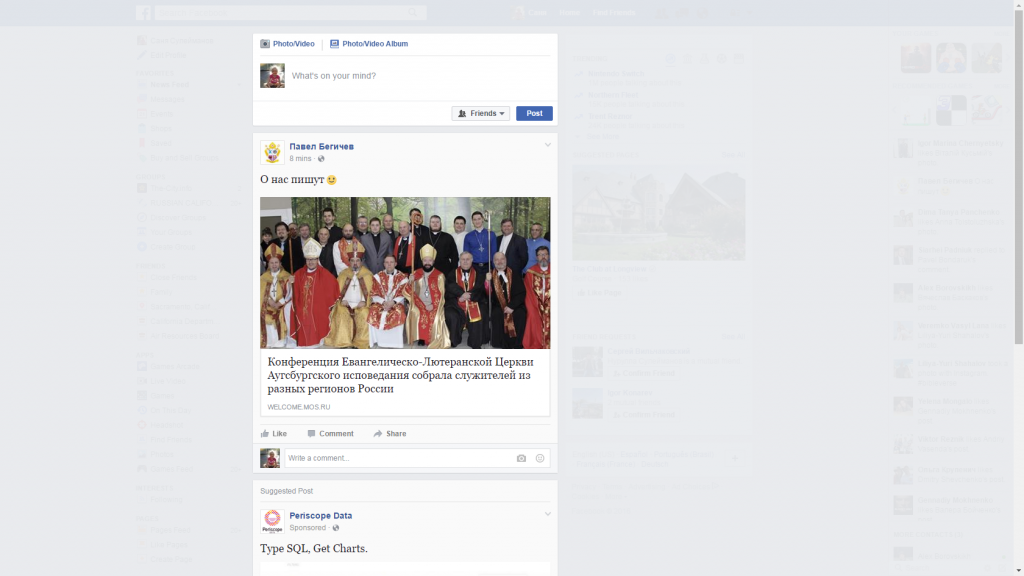The width and height of the screenshot is (1024, 576).
Task: Open the Trent Reznor trending topic
Action: point(610,117)
